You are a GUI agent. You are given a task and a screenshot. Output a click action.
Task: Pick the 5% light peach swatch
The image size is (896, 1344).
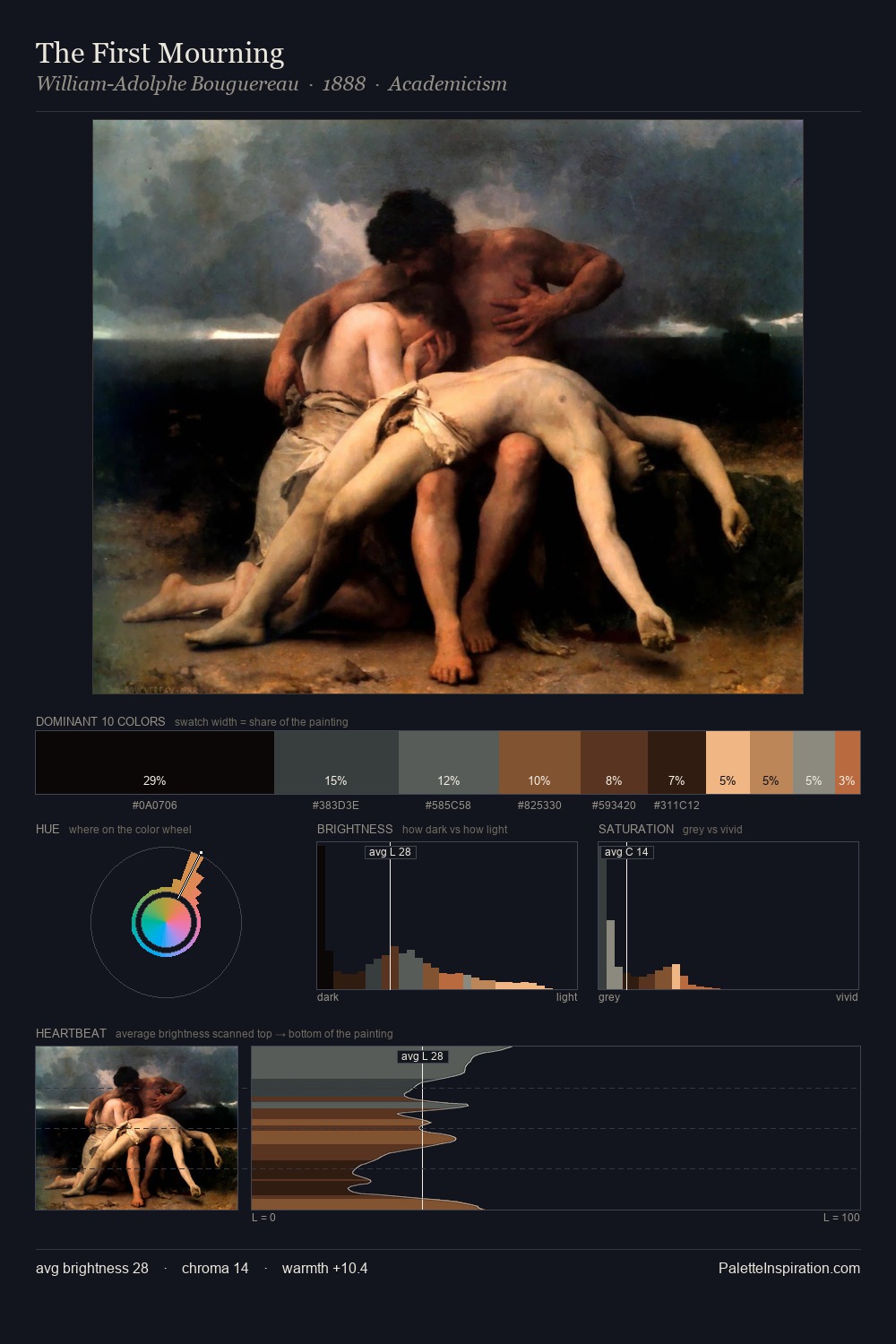[x=728, y=762]
